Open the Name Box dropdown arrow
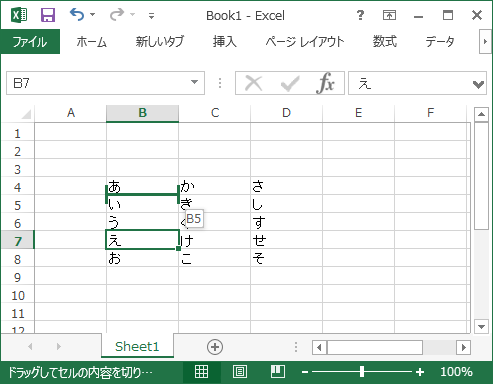Screen dimensions: 493x384 (x=194, y=82)
